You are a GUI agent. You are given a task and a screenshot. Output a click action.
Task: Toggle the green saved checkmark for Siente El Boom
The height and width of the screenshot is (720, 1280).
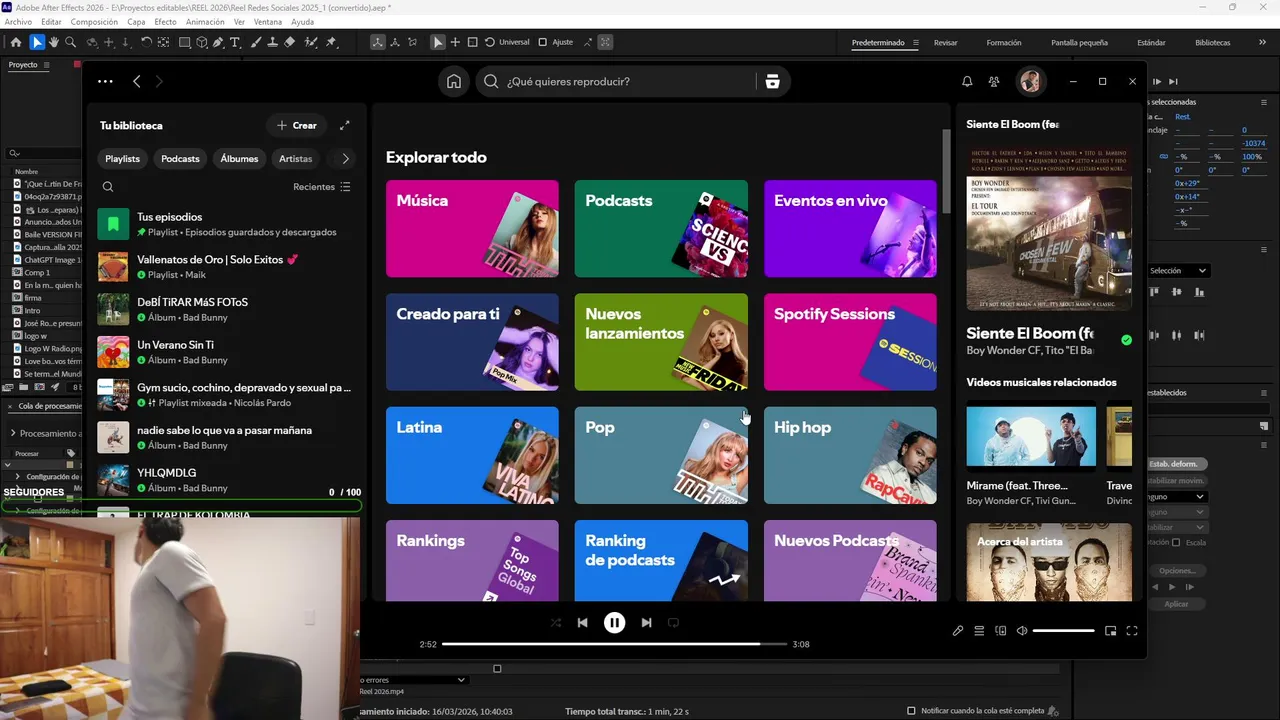click(1127, 340)
